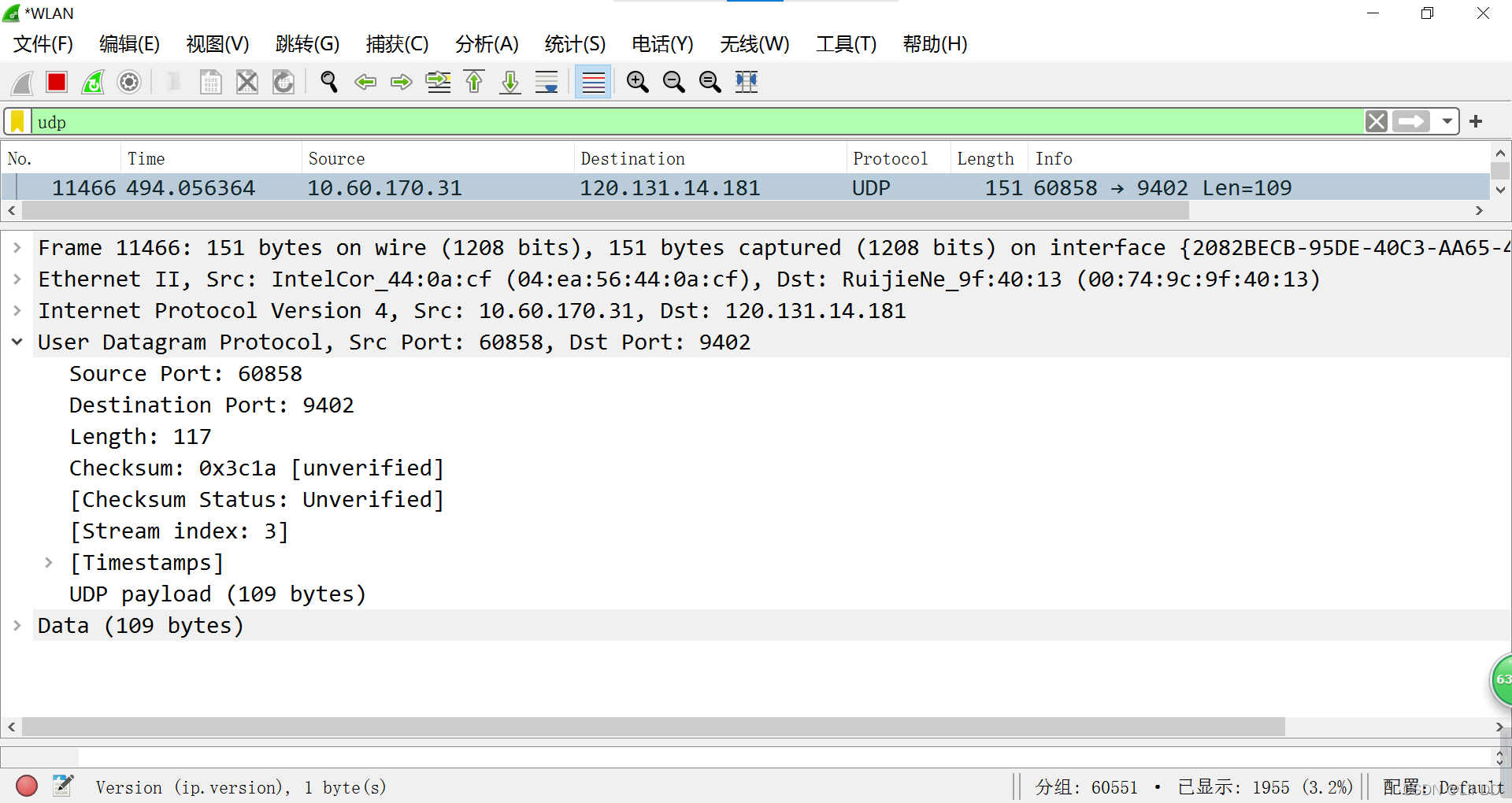Select UDP payload (109 bytes) line

tap(218, 594)
